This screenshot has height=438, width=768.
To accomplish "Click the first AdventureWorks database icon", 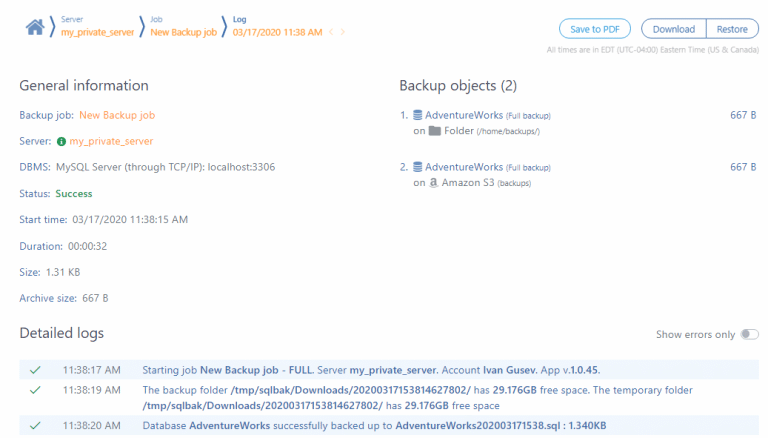I will (x=417, y=115).
